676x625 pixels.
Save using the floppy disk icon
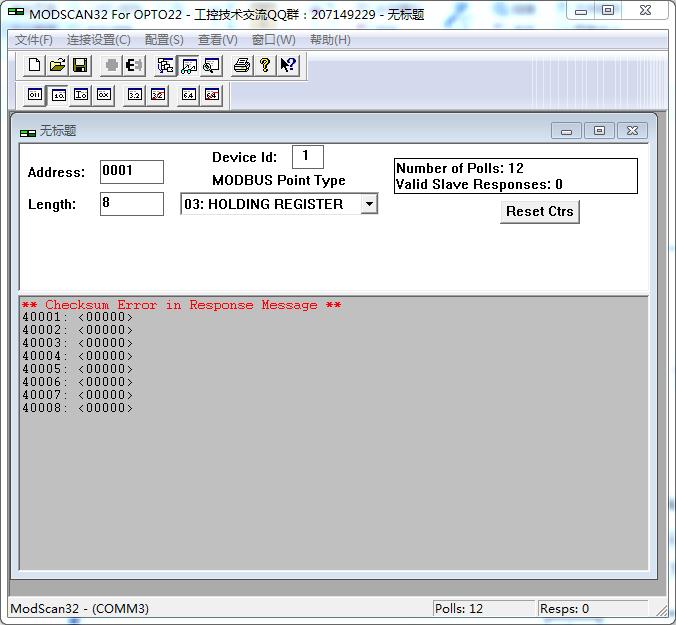click(x=80, y=66)
